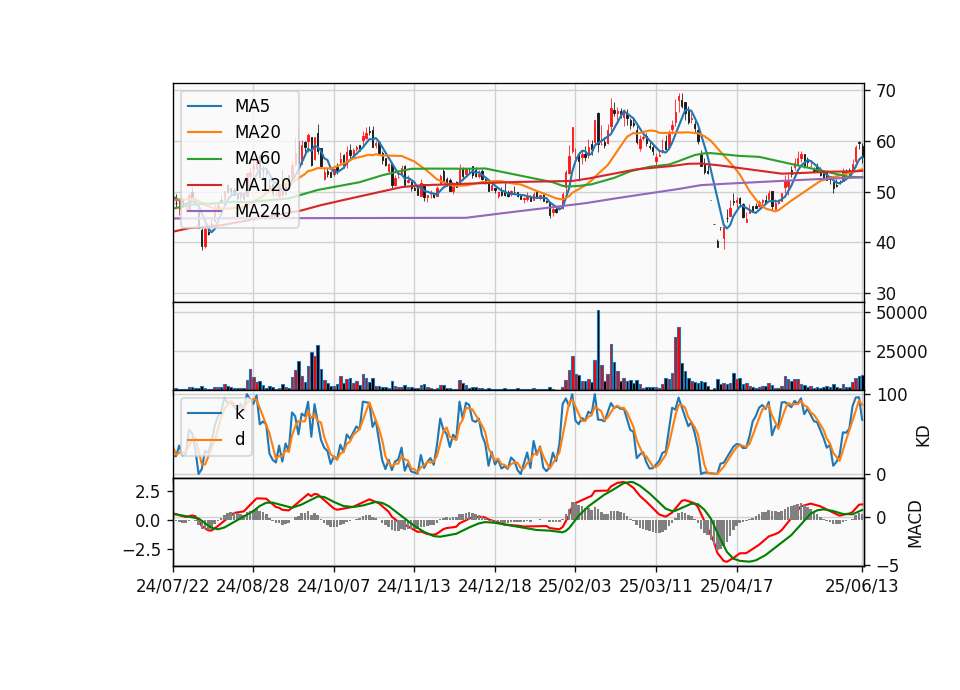Click the price axis value 60

(886, 142)
